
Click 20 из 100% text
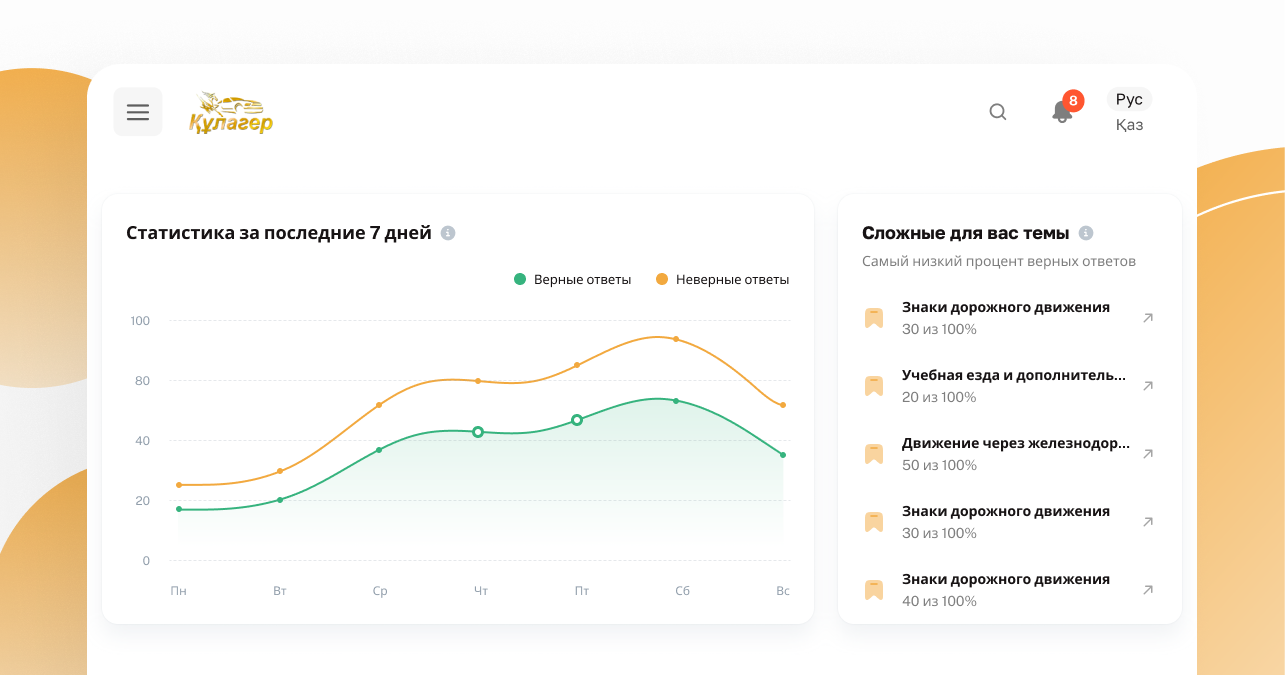[x=939, y=397]
